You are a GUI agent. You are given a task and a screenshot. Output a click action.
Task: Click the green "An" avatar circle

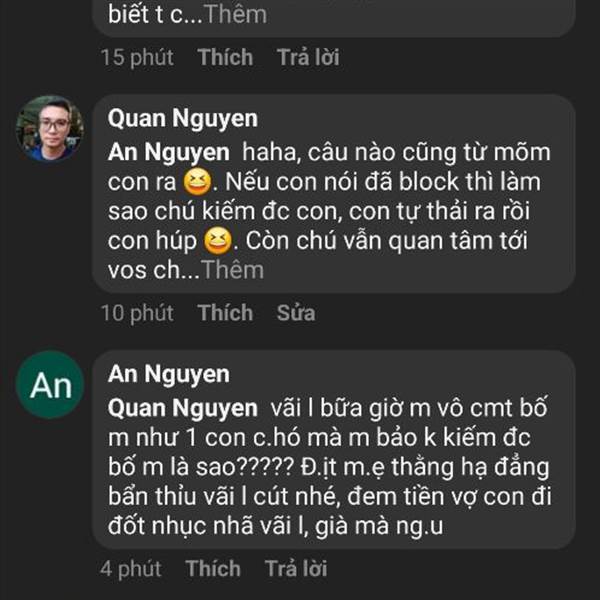tap(50, 385)
